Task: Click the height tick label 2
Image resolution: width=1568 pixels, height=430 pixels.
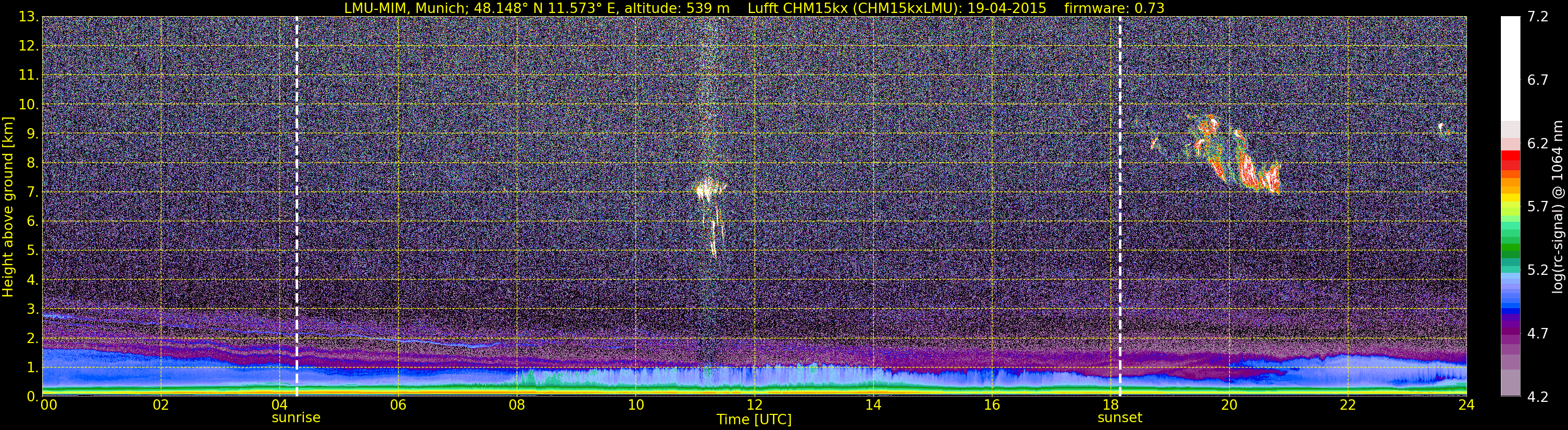Action: tap(32, 339)
